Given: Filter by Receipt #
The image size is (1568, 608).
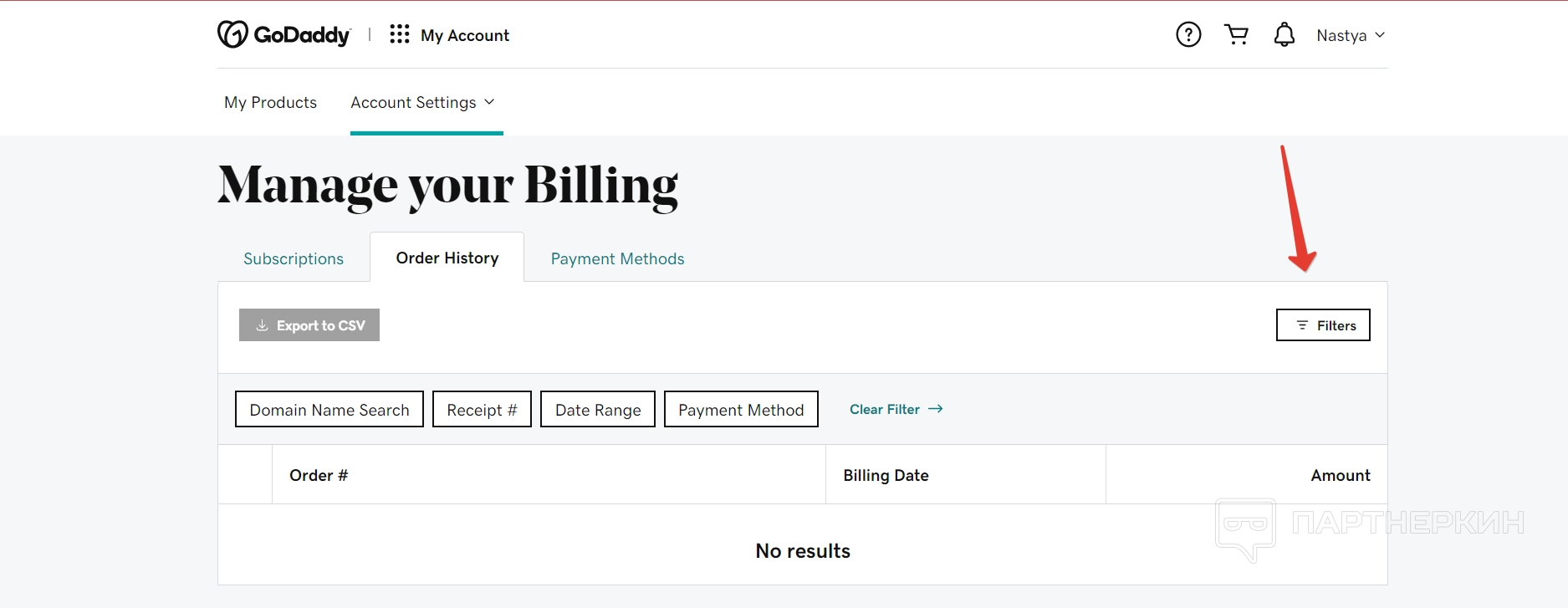Looking at the screenshot, I should pyautogui.click(x=482, y=409).
